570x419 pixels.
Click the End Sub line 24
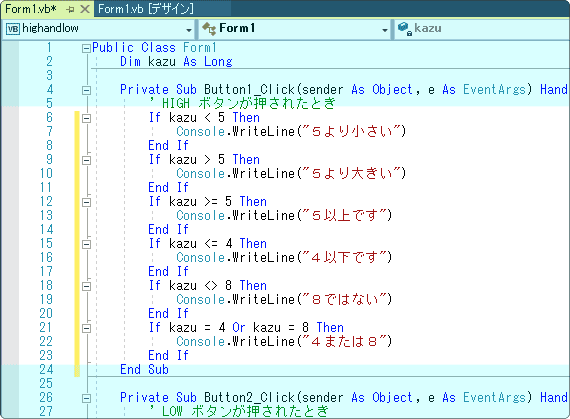click(144, 369)
